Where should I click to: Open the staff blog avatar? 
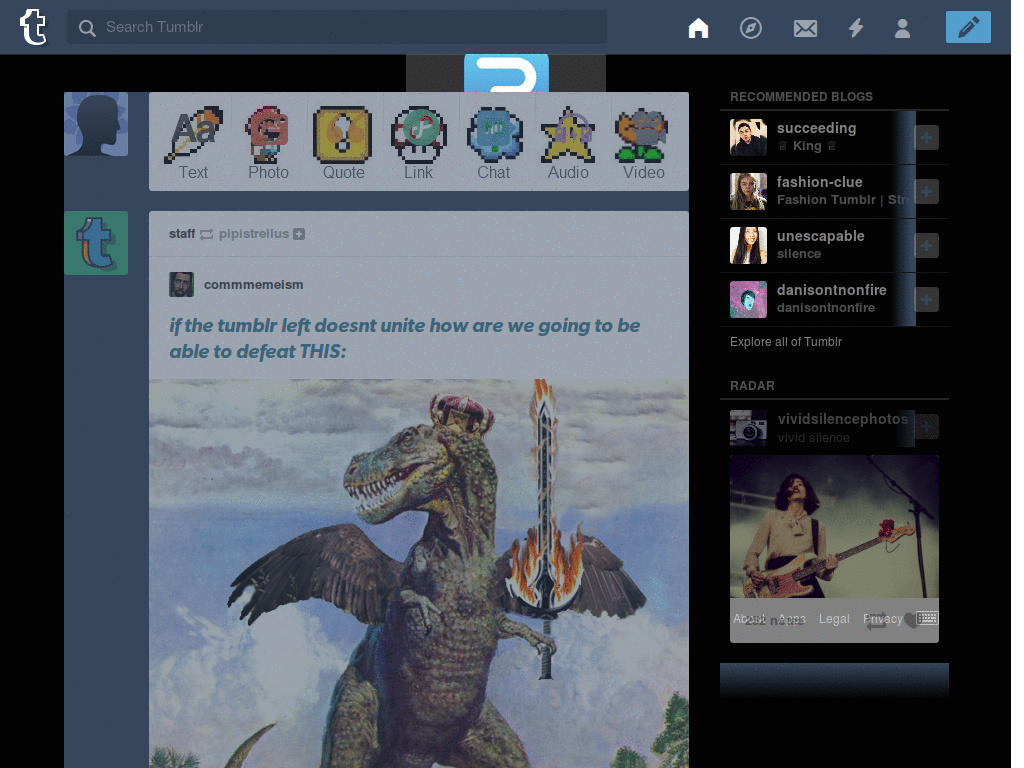[x=96, y=243]
